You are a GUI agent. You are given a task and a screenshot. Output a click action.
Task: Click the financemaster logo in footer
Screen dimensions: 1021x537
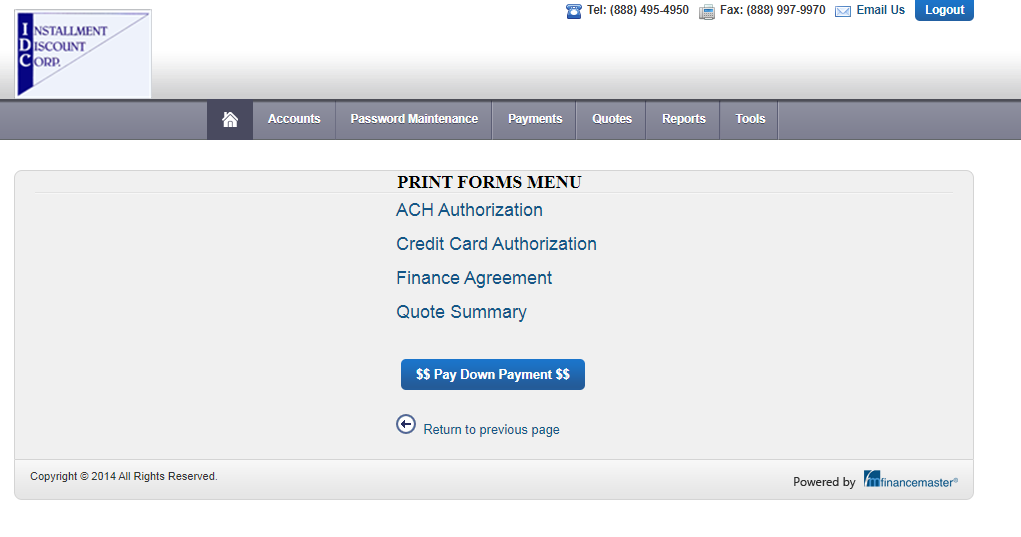pyautogui.click(x=911, y=480)
